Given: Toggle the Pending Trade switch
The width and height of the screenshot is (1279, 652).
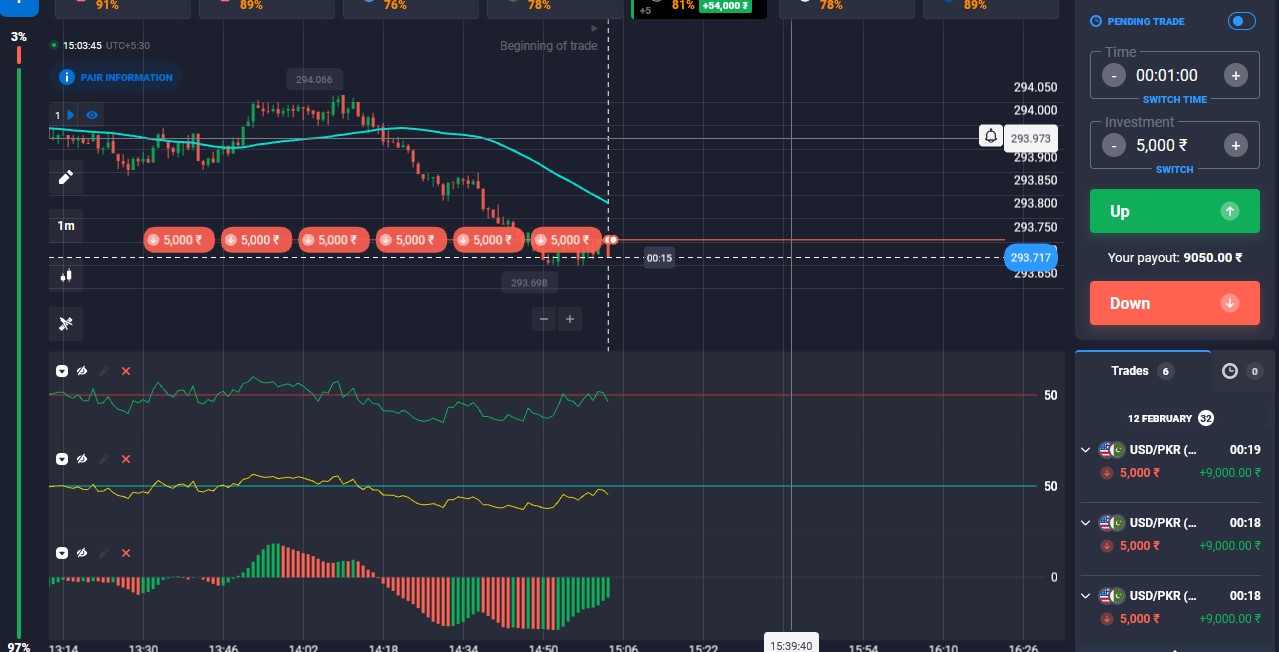Looking at the screenshot, I should pos(1241,21).
